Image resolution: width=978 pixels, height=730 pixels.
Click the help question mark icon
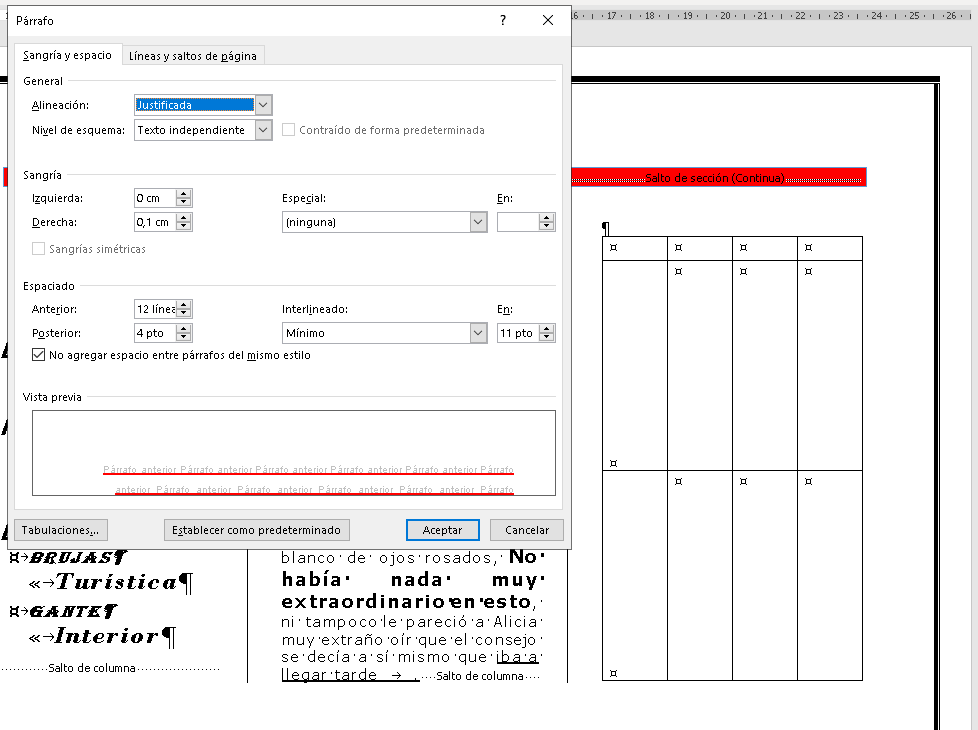(x=503, y=21)
